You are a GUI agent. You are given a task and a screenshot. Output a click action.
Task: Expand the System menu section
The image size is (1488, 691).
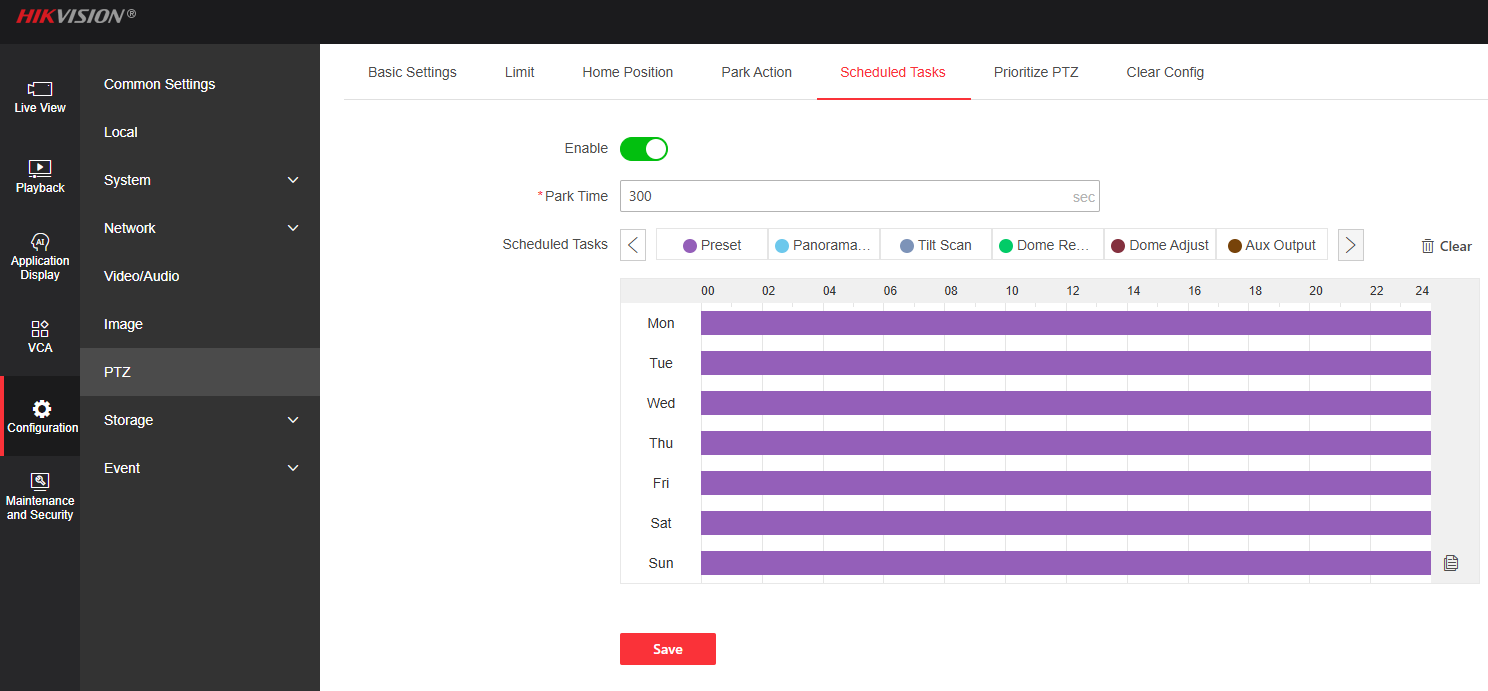(x=293, y=180)
